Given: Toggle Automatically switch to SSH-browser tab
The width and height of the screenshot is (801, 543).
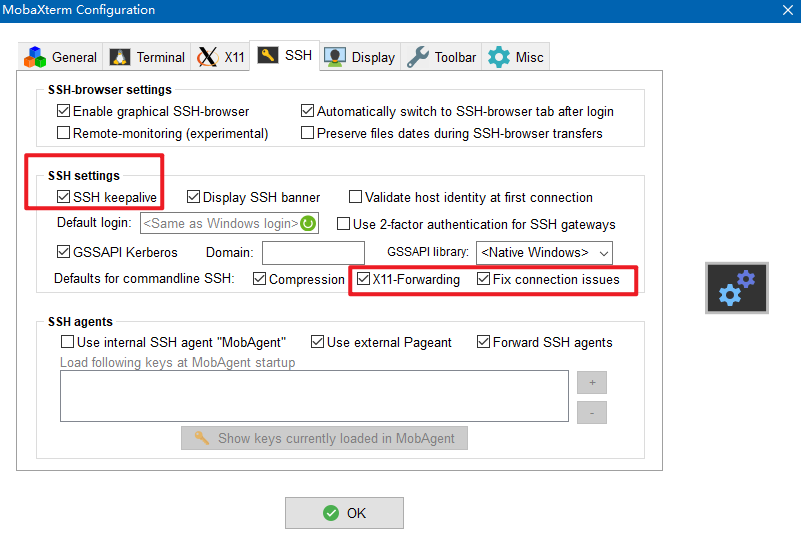Looking at the screenshot, I should [x=307, y=111].
